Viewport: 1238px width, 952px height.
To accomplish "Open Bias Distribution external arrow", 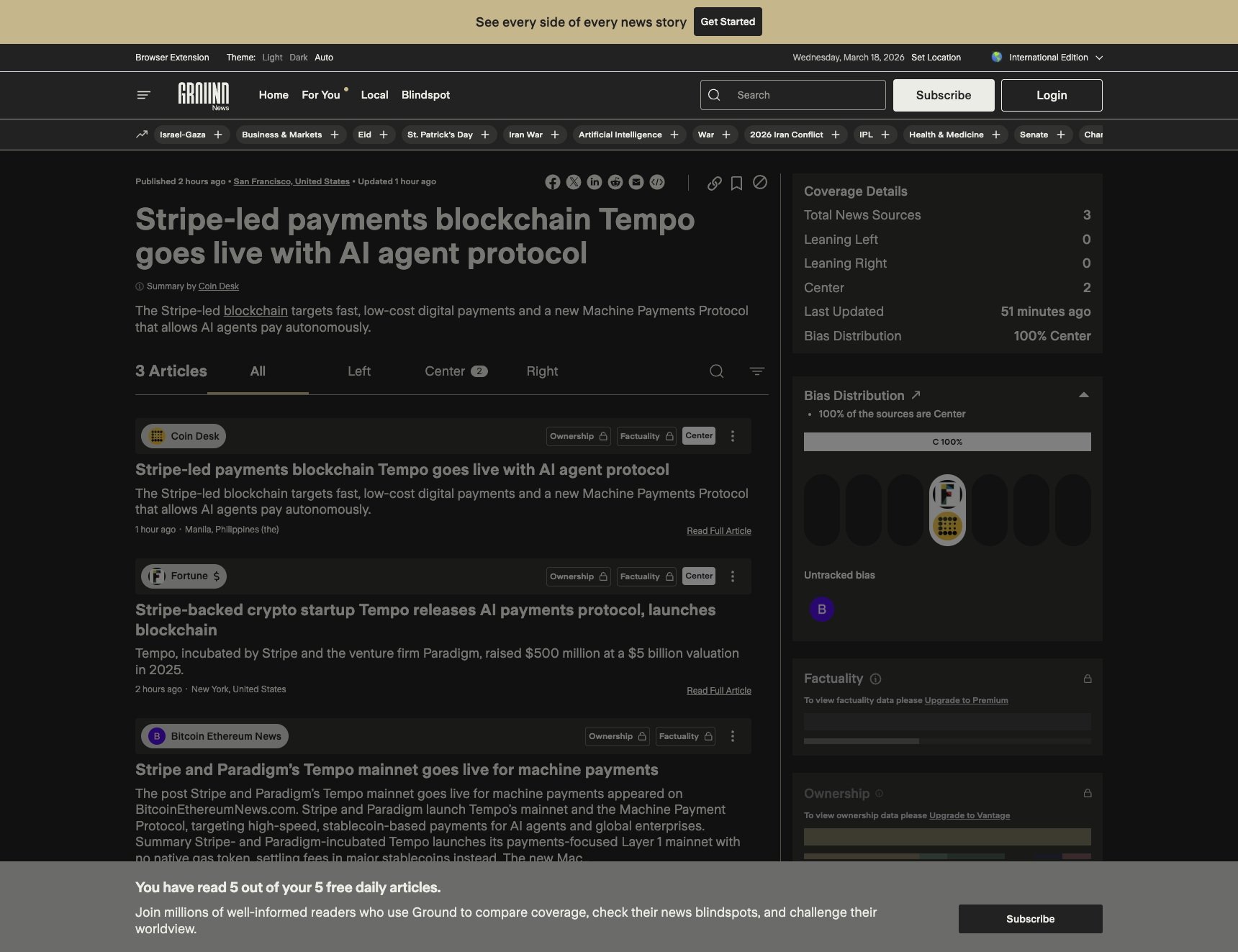I will coord(916,395).
